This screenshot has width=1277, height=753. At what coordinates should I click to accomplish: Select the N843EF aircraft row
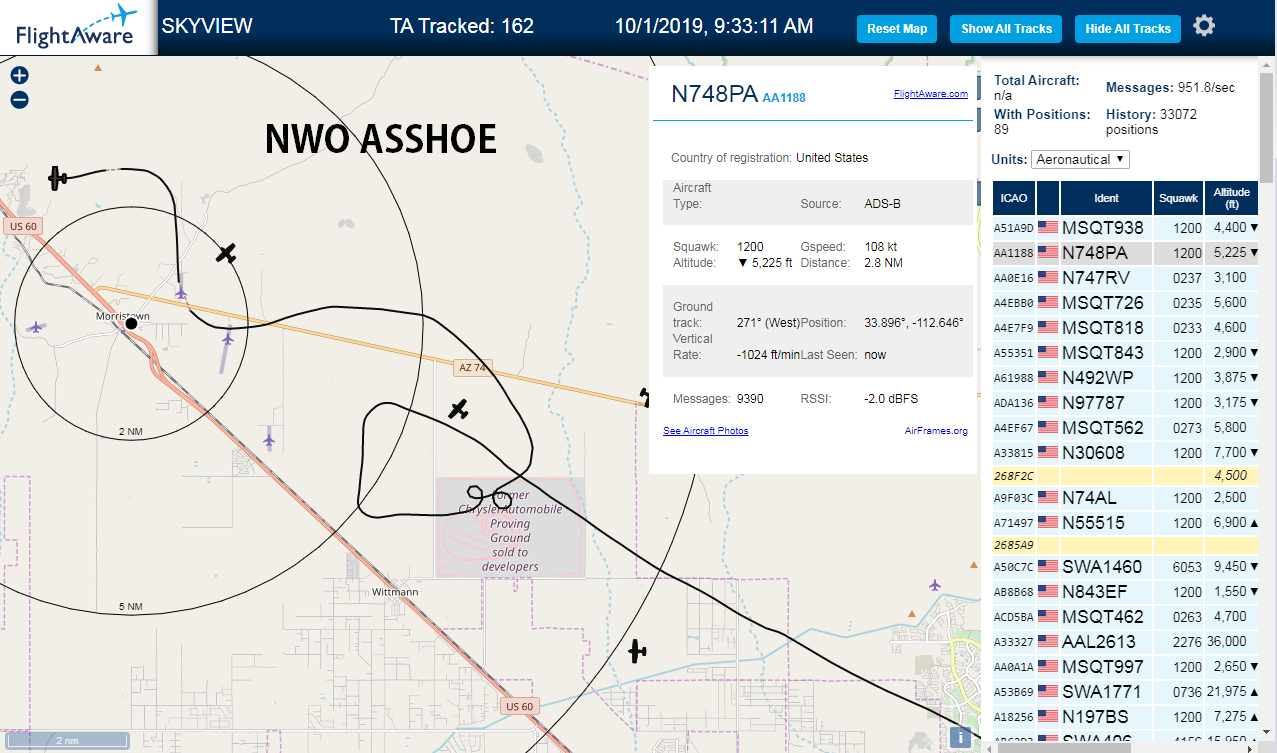pos(1126,591)
